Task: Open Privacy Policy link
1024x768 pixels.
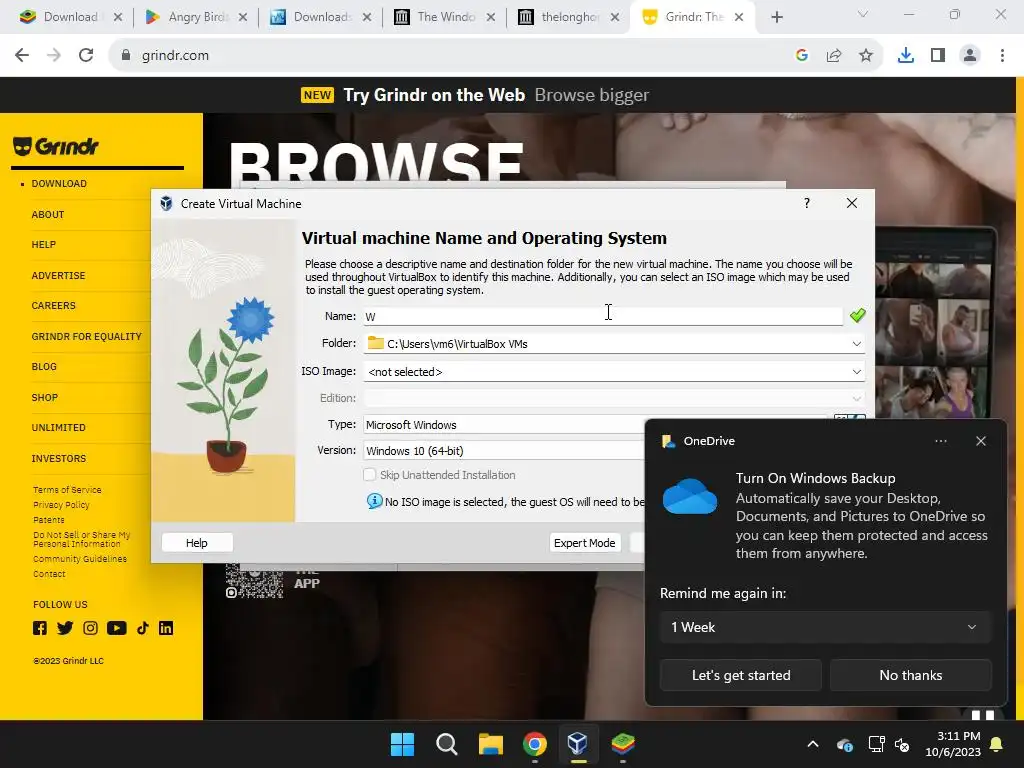Action: (61, 505)
